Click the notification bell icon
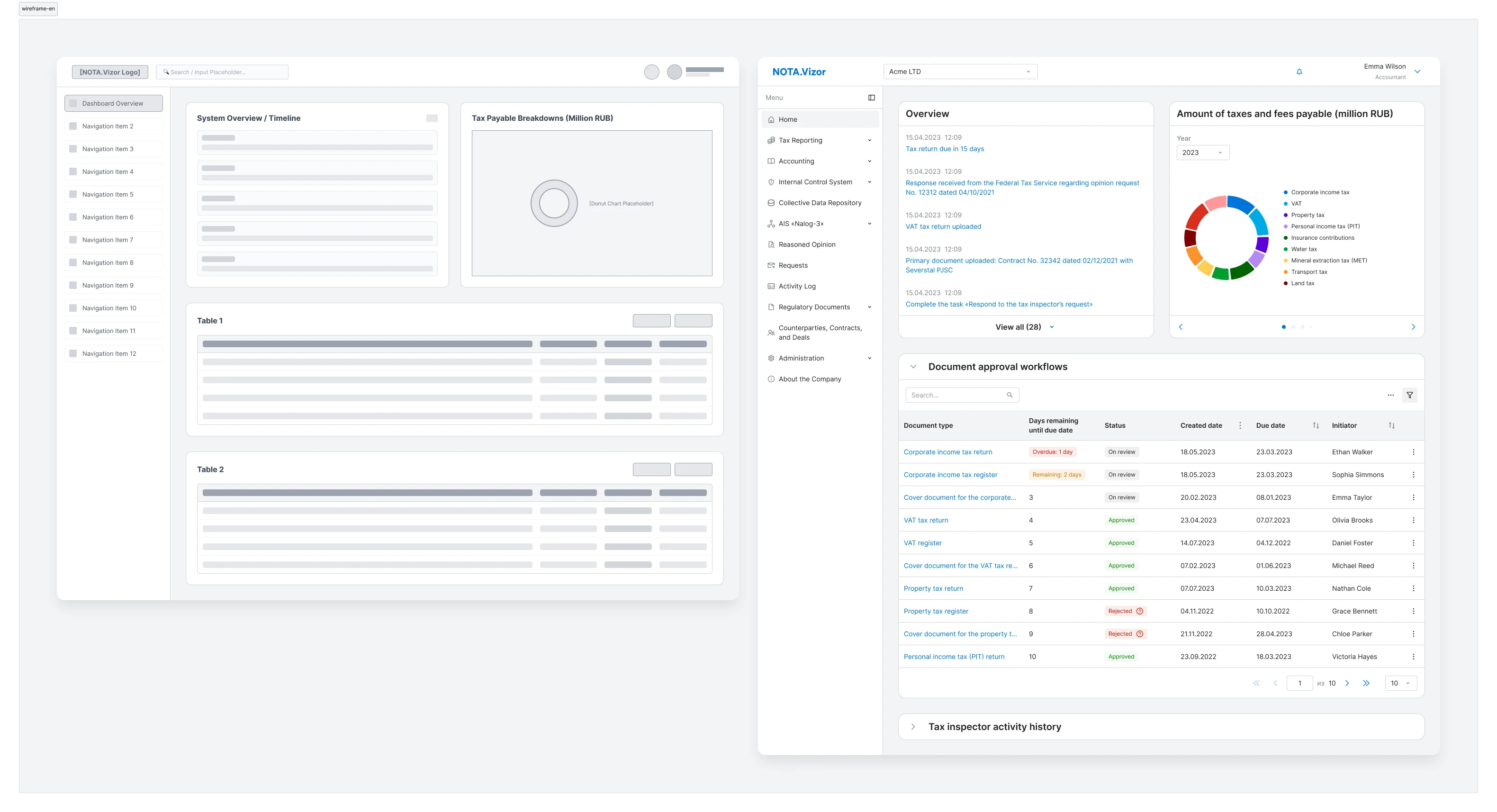 tap(1299, 72)
